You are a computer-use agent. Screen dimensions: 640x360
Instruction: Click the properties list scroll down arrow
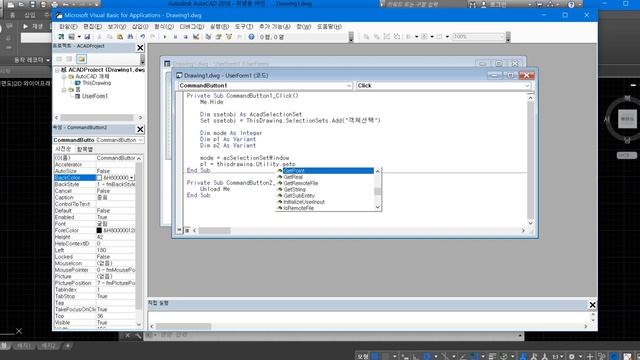point(139,324)
